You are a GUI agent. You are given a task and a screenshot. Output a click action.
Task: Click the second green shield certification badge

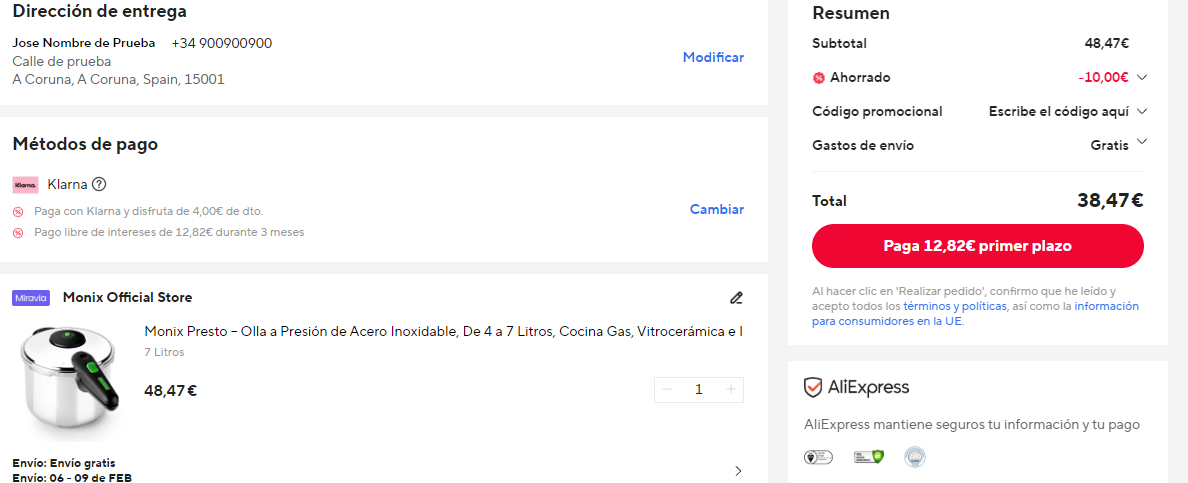tap(868, 456)
